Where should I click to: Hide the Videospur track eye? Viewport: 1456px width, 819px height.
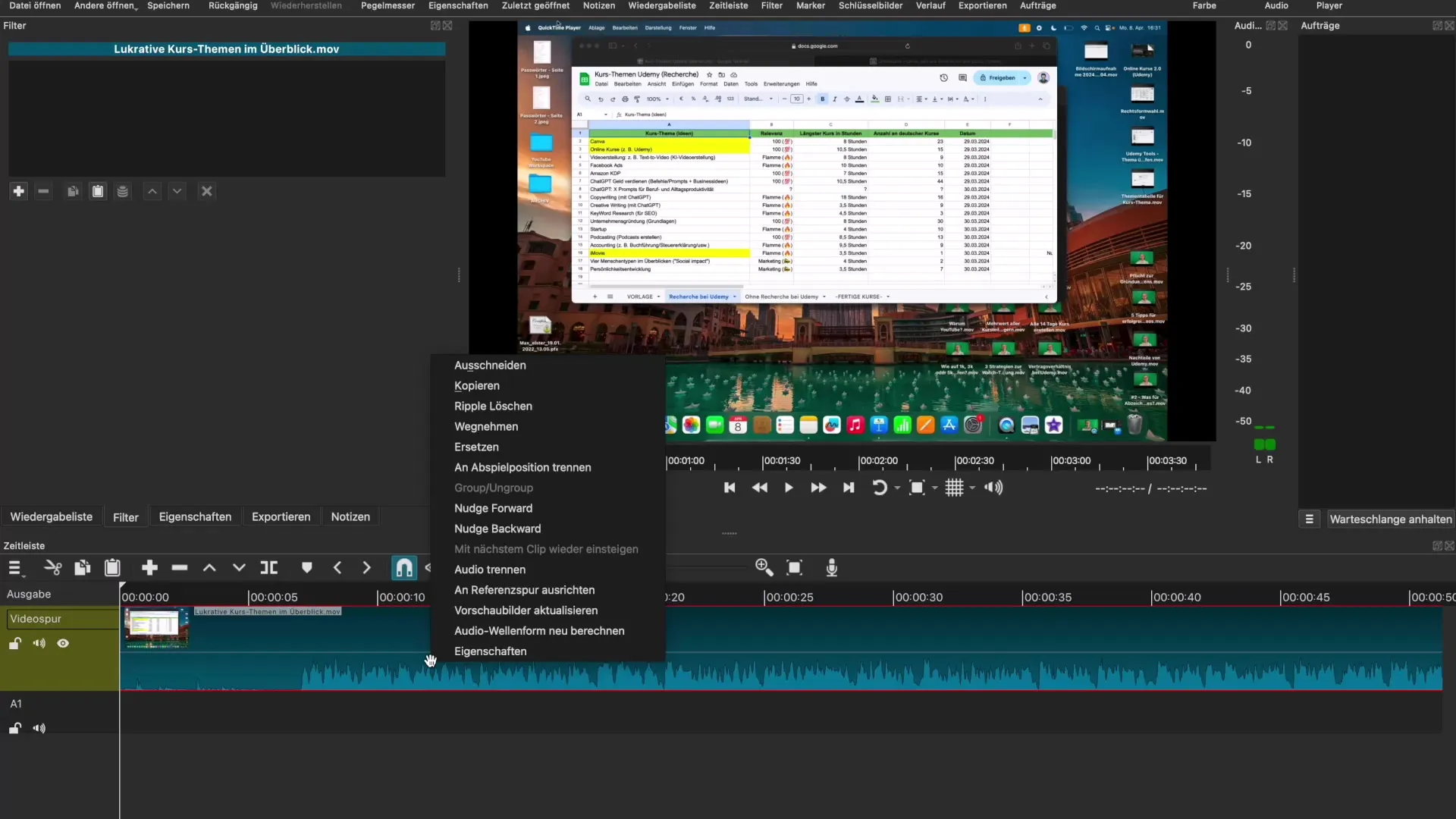click(63, 644)
